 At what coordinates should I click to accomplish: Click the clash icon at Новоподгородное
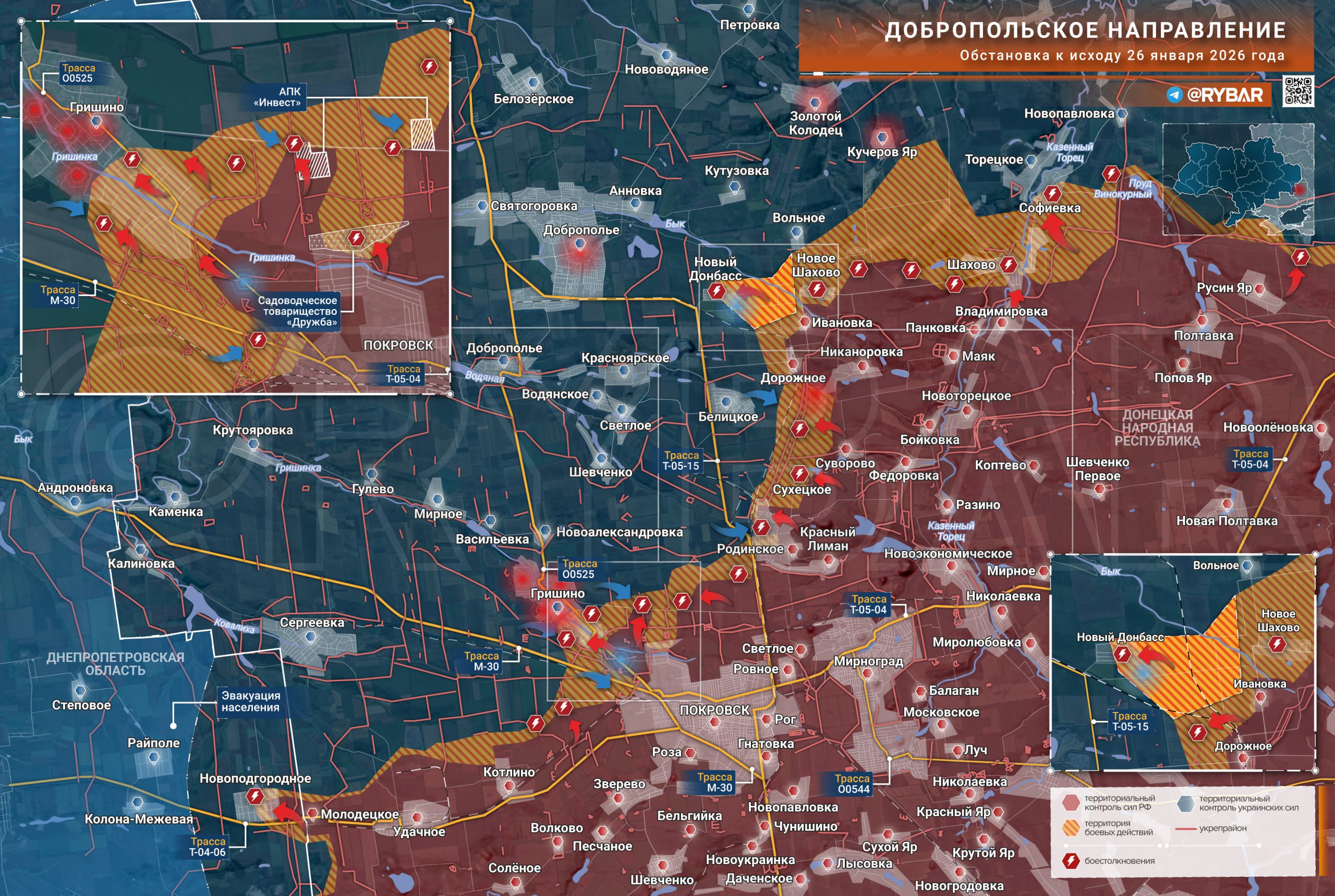tap(255, 796)
